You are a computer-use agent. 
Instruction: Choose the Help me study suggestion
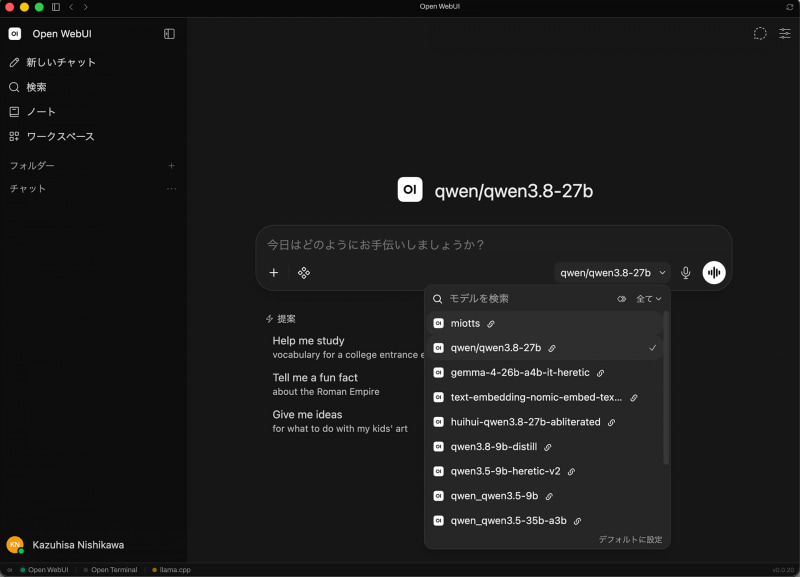coord(347,347)
